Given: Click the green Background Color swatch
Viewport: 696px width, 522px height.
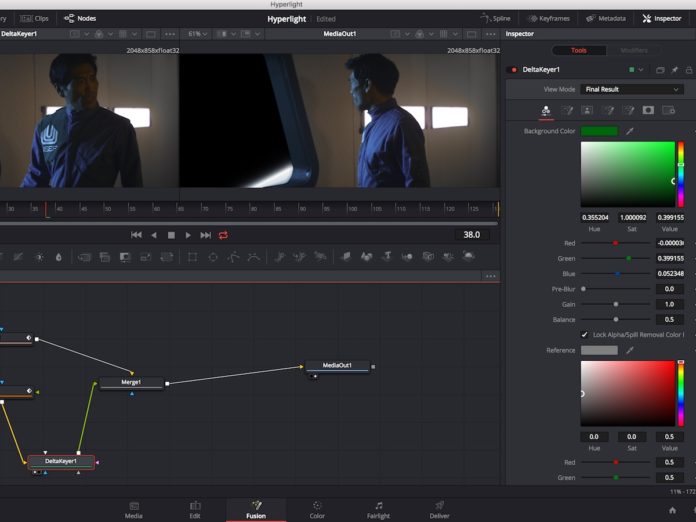Looking at the screenshot, I should (599, 131).
